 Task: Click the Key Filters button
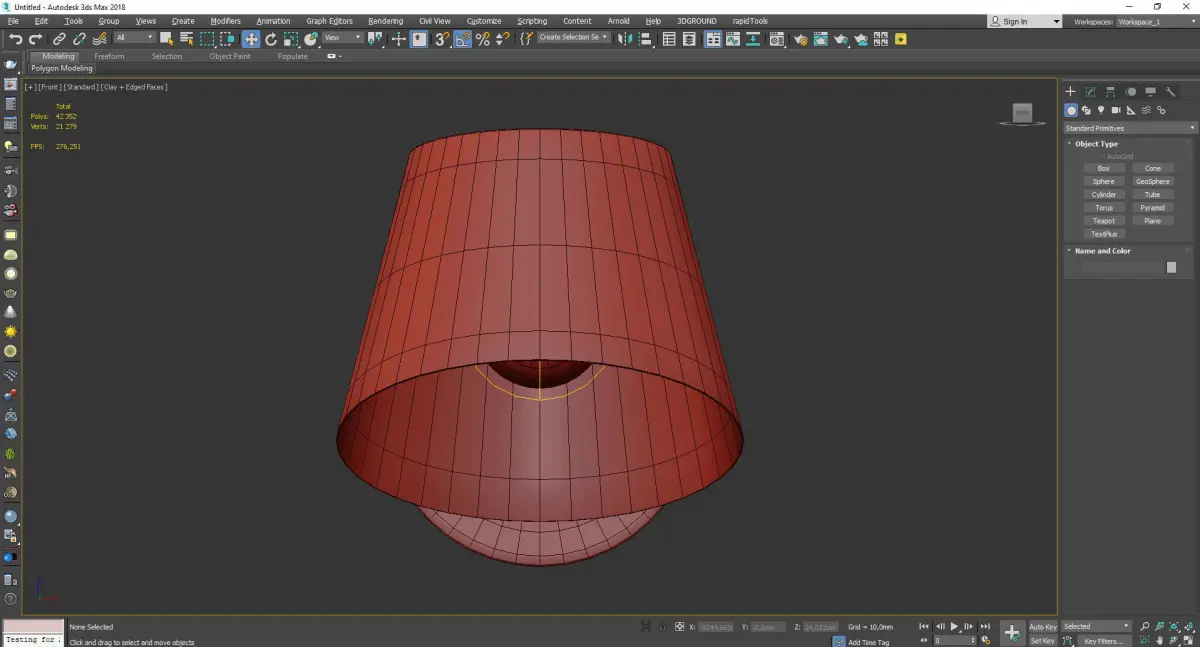pyautogui.click(x=1103, y=641)
